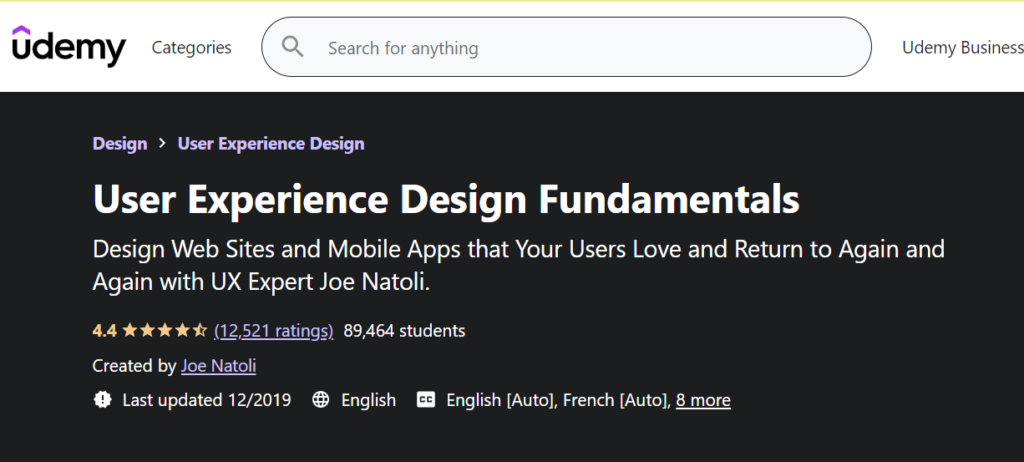Viewport: 1024px width, 462px height.
Task: Click English [Auto], French [Auto] subtitles text
Action: click(x=559, y=400)
